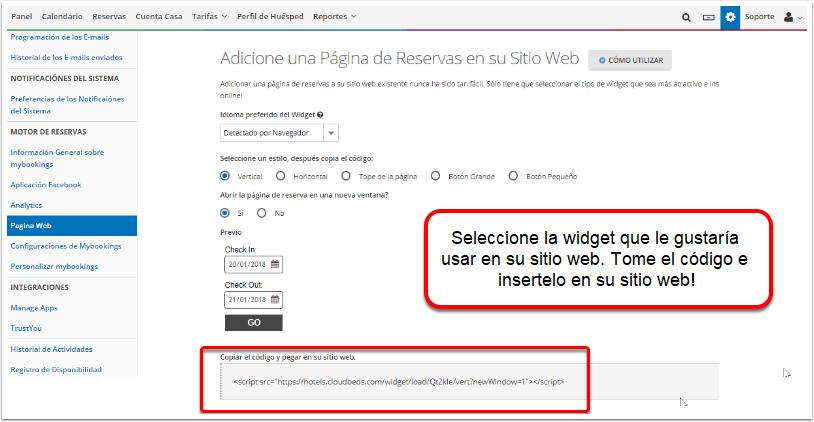Open TrustYou integration link

click(x=26, y=328)
